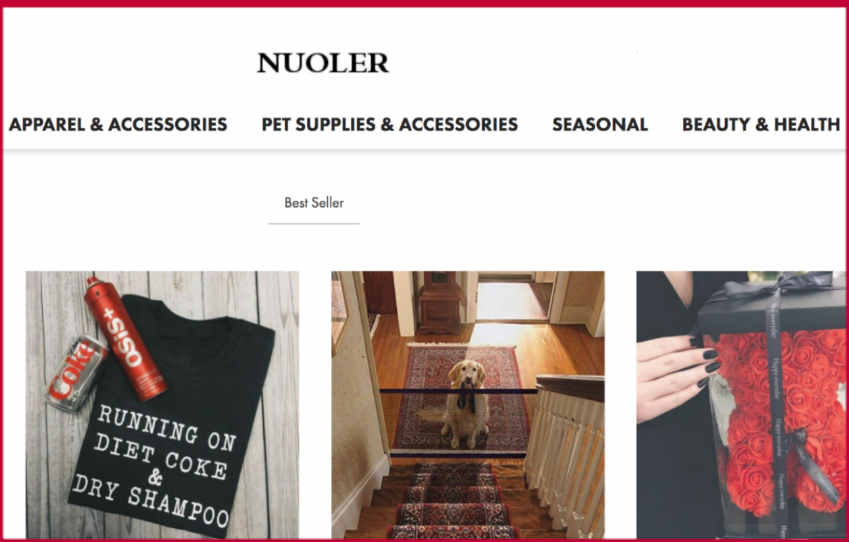Click the Running on Diet Coke shirt text
The height and width of the screenshot is (542, 849).
(157, 465)
